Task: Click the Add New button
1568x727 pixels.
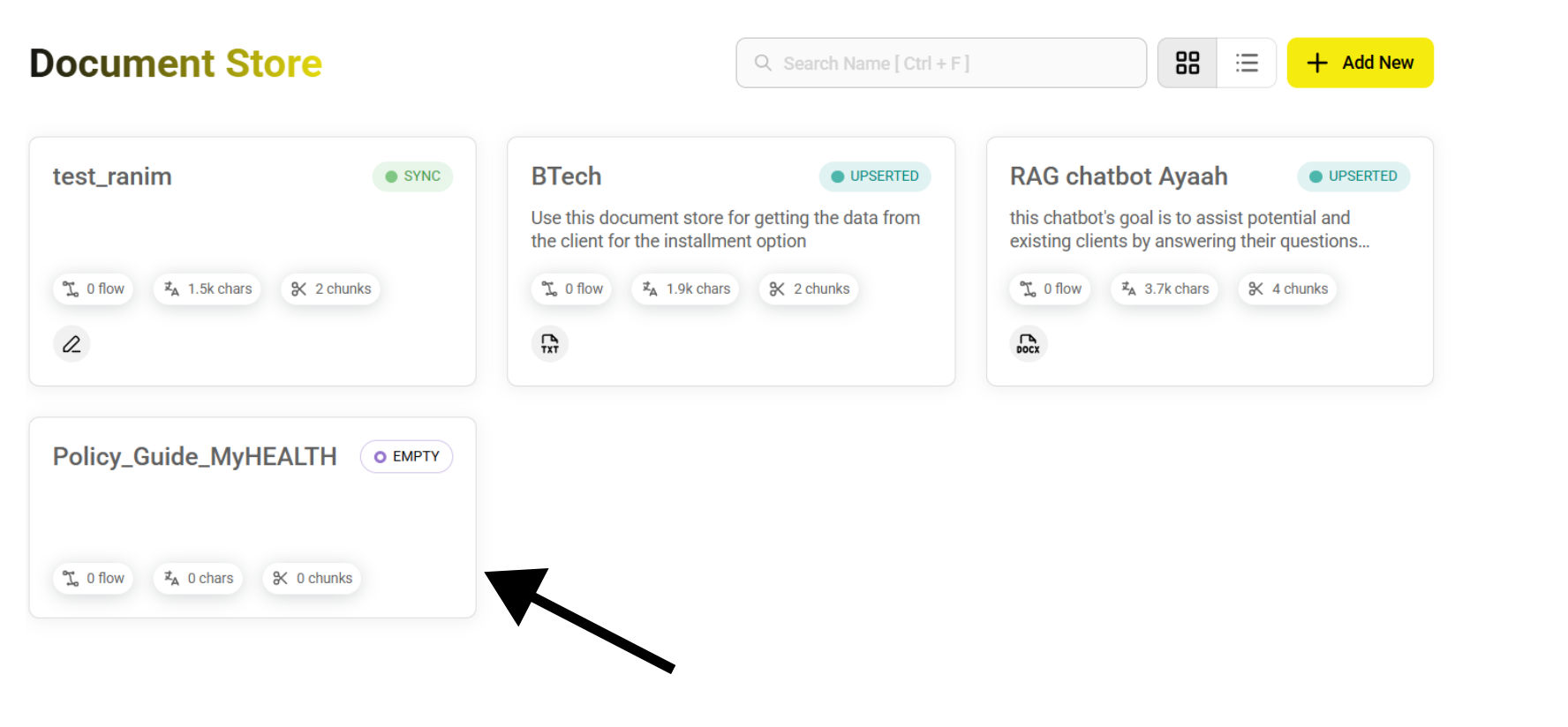Action: 1360,63
